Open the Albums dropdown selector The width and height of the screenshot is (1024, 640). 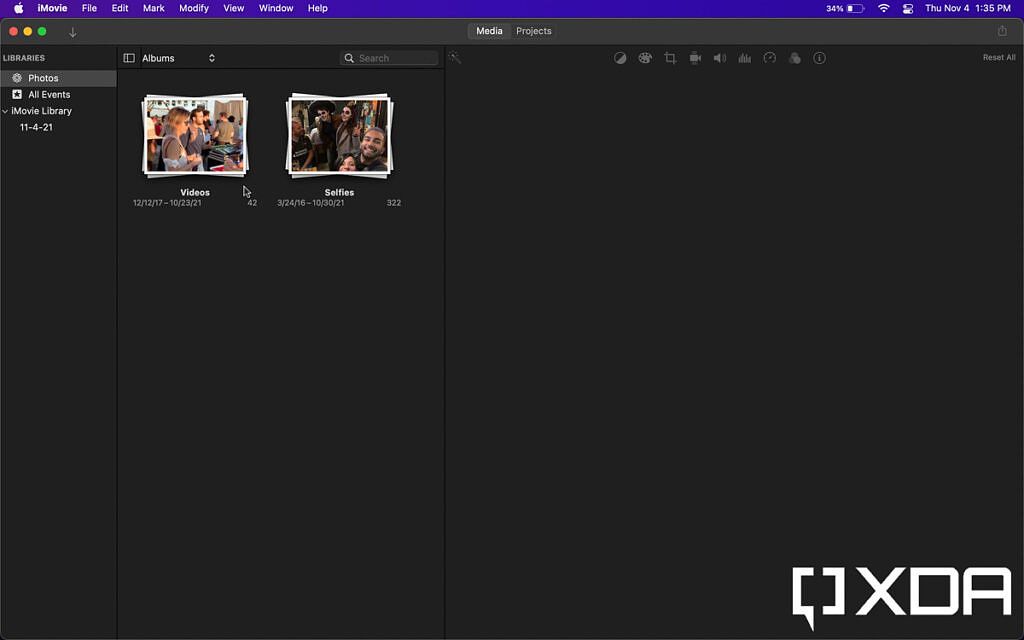coord(175,57)
